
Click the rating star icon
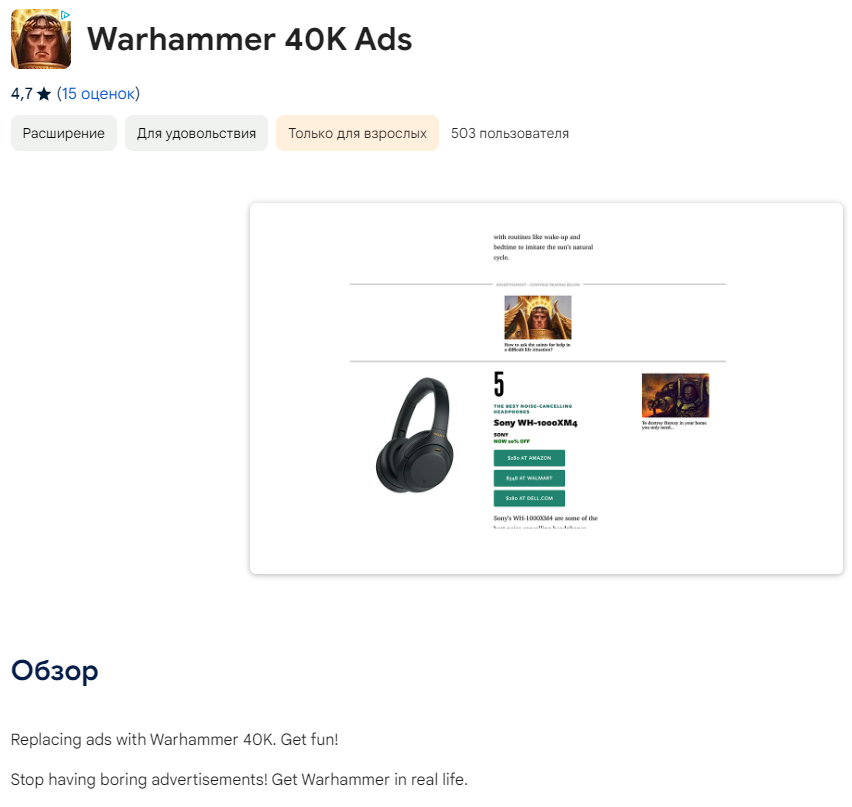pyautogui.click(x=44, y=94)
